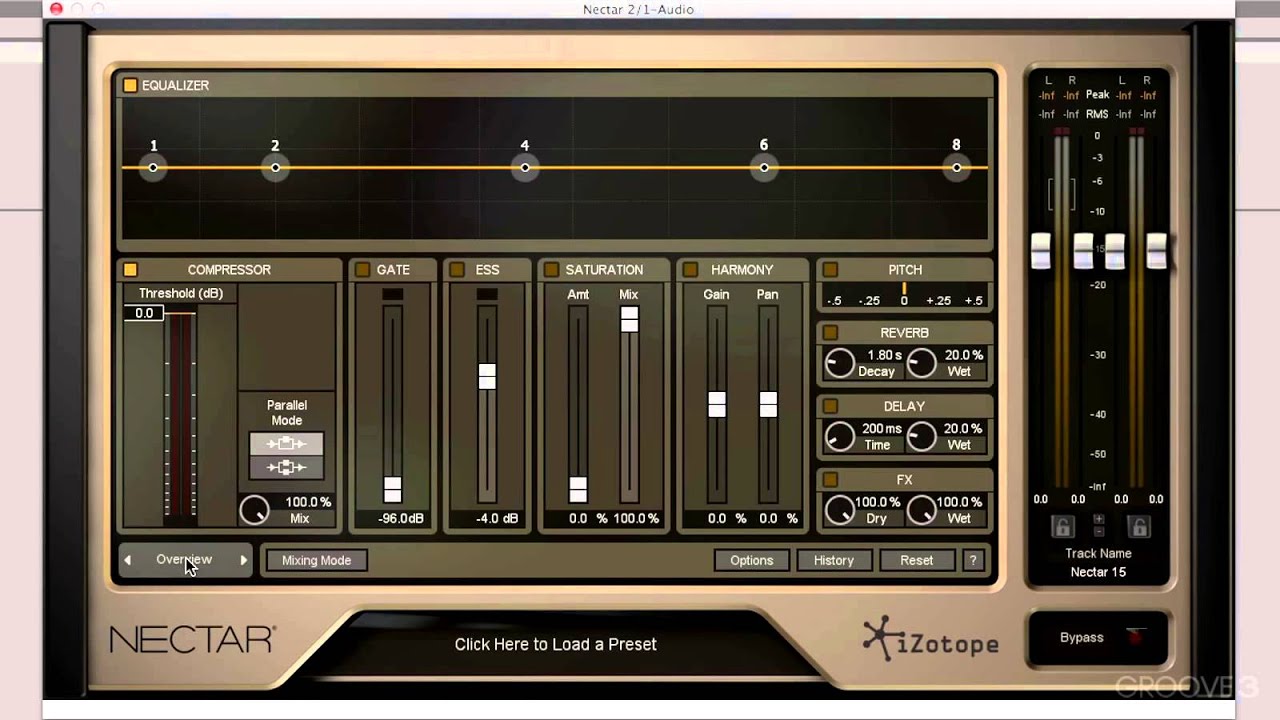Viewport: 1280px width, 720px height.
Task: Go to next module with right arrow
Action: coord(243,560)
